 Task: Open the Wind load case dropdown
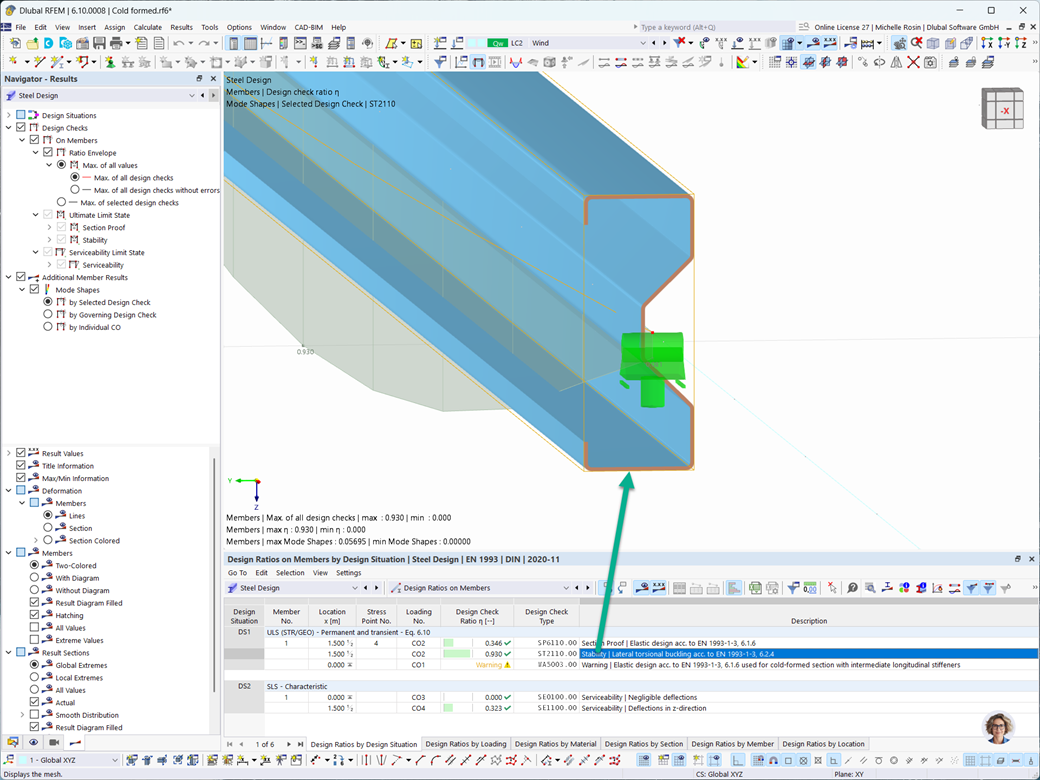pos(643,43)
